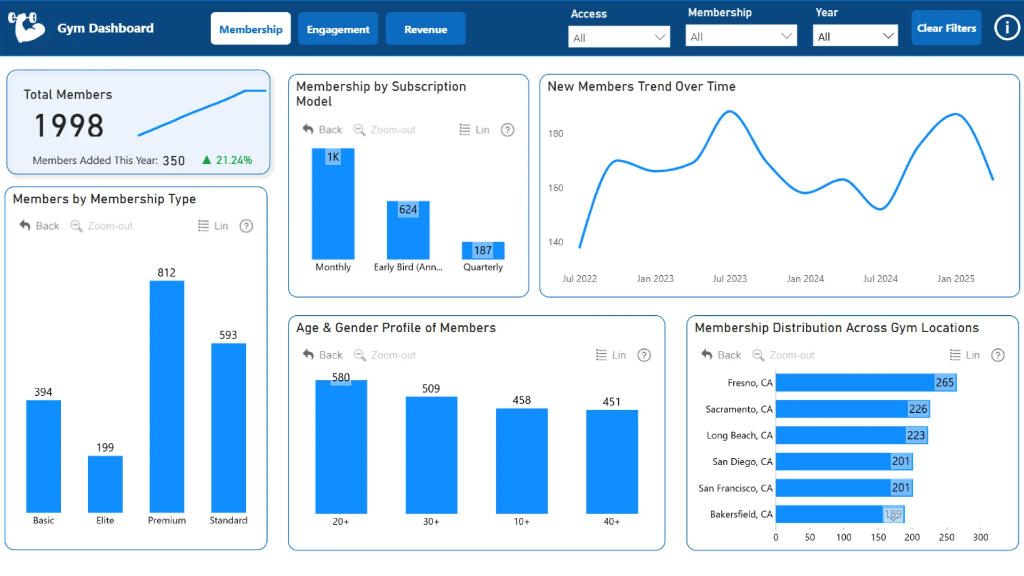Toggle Lin scale in Gym Locations chart
Screen dimensions: 1024x576
965,355
